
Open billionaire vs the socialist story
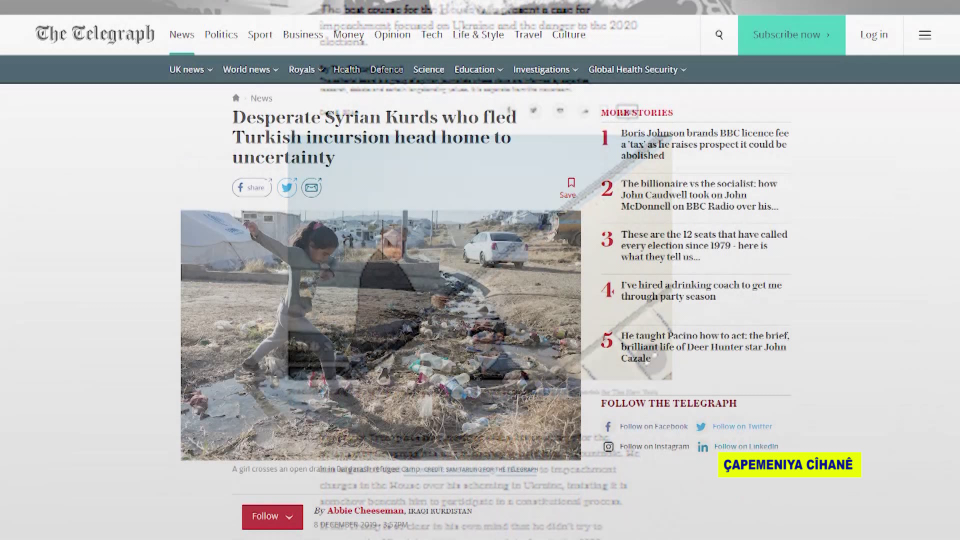(699, 195)
